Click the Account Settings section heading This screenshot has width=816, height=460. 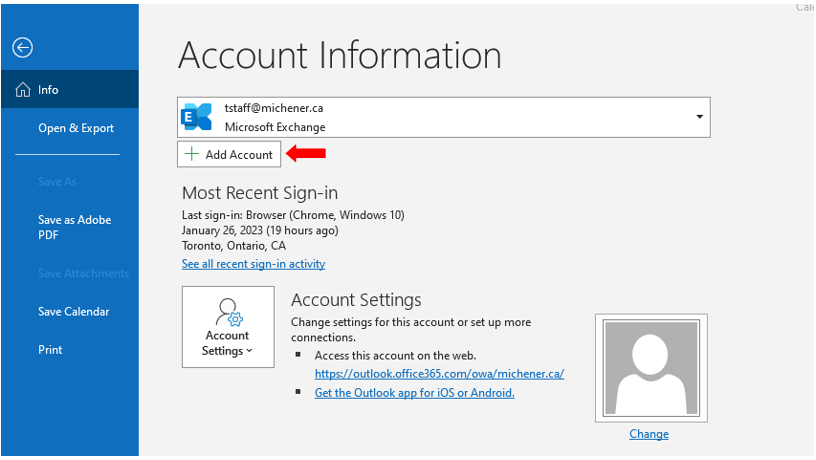356,300
